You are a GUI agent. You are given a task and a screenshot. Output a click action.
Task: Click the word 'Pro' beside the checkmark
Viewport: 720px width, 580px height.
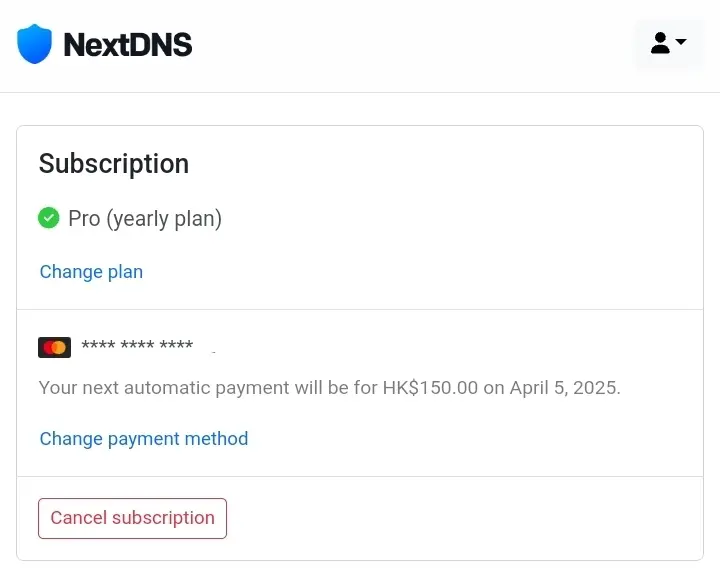84,219
